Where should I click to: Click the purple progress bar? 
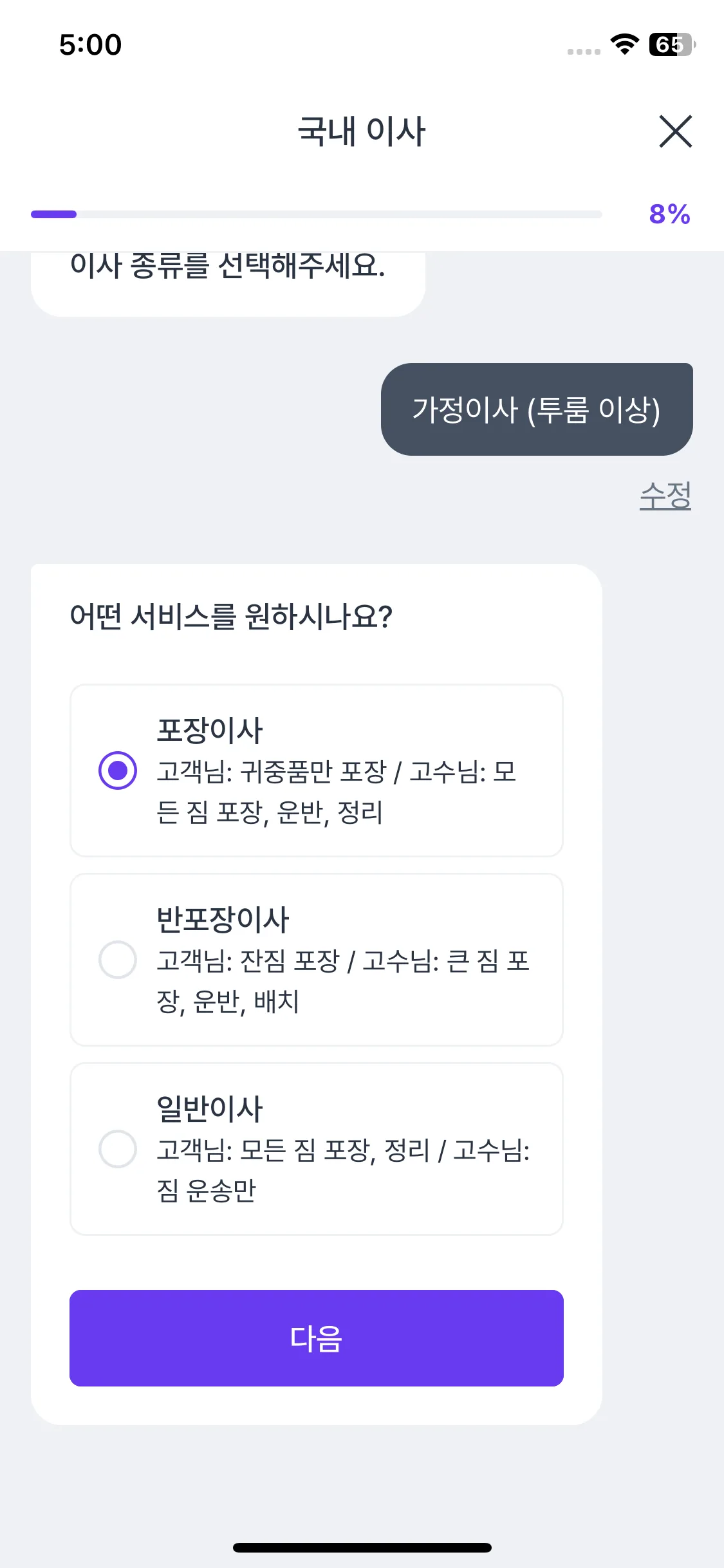(316, 214)
